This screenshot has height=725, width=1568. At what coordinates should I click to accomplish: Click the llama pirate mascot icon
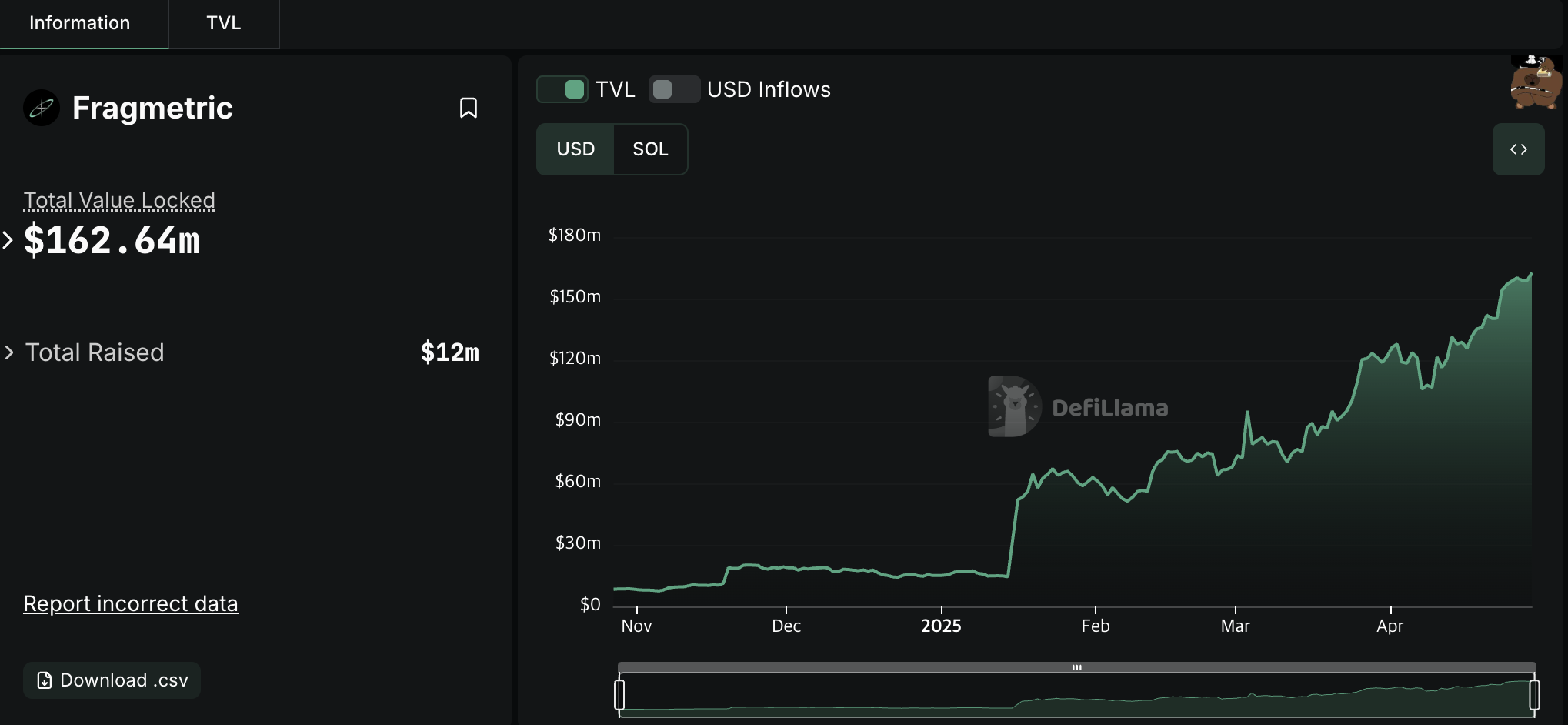(x=1536, y=82)
